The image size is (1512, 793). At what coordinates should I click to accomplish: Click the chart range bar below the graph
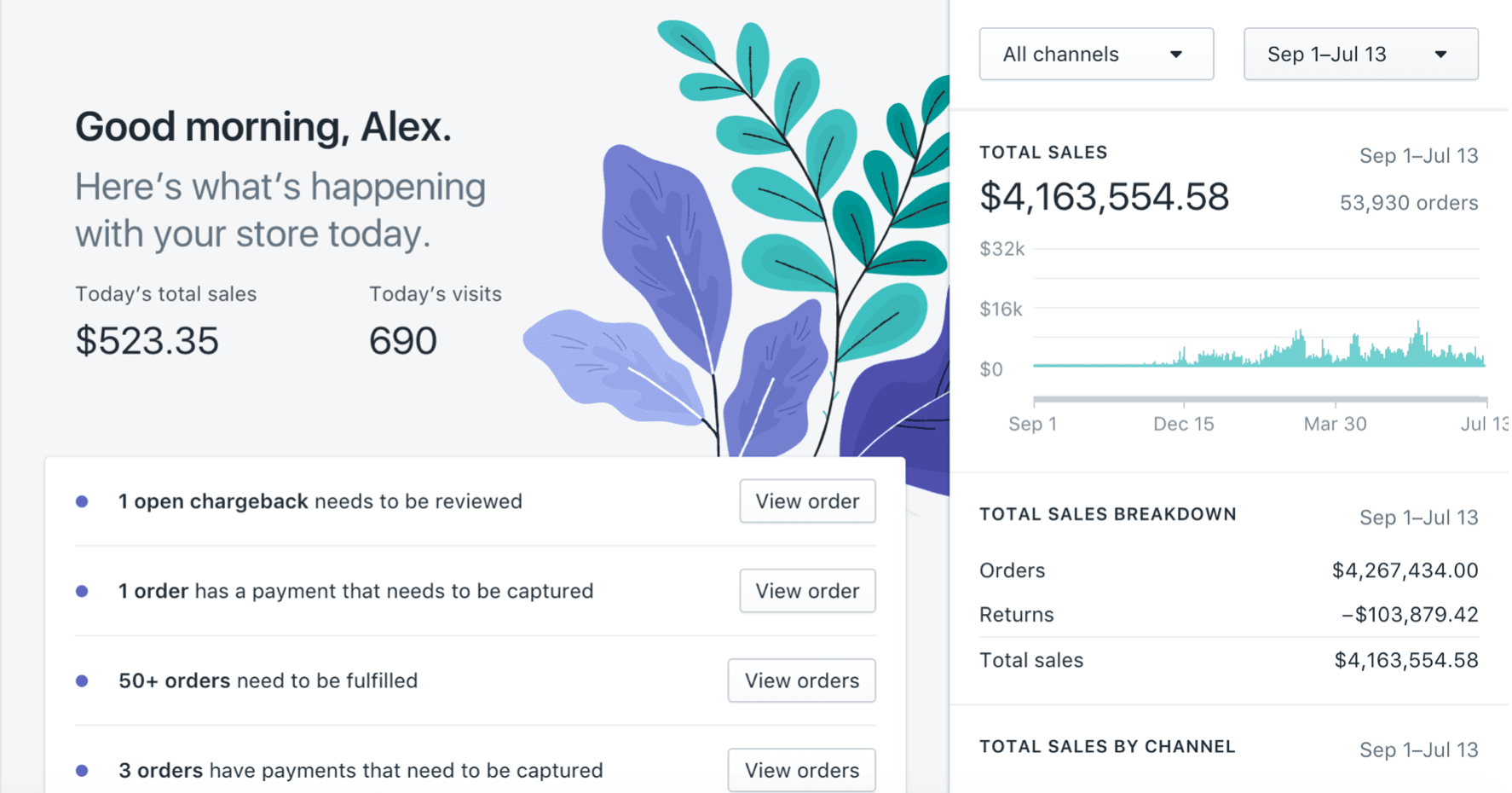click(1260, 398)
